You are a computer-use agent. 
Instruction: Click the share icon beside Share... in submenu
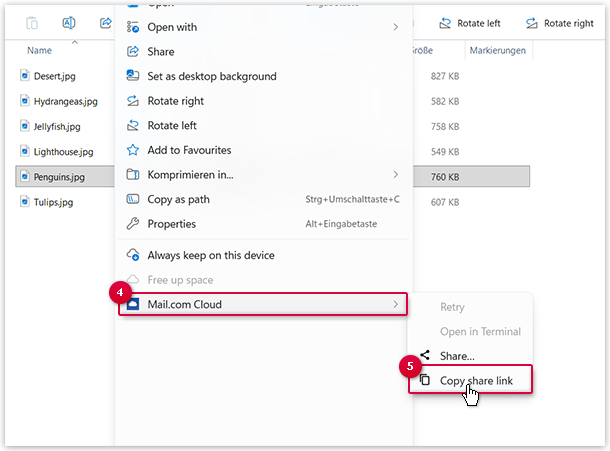click(x=425, y=355)
